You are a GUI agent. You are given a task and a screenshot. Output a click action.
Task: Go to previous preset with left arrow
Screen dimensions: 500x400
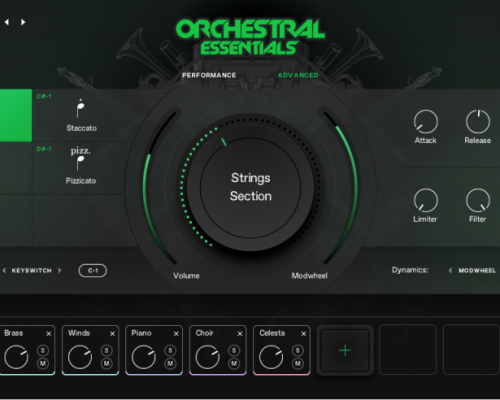click(x=7, y=22)
